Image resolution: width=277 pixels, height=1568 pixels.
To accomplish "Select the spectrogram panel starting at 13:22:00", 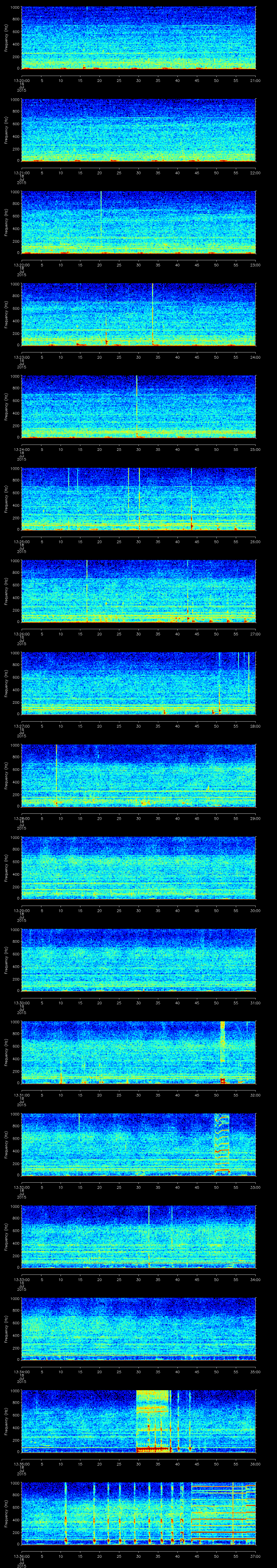I will coord(139,222).
